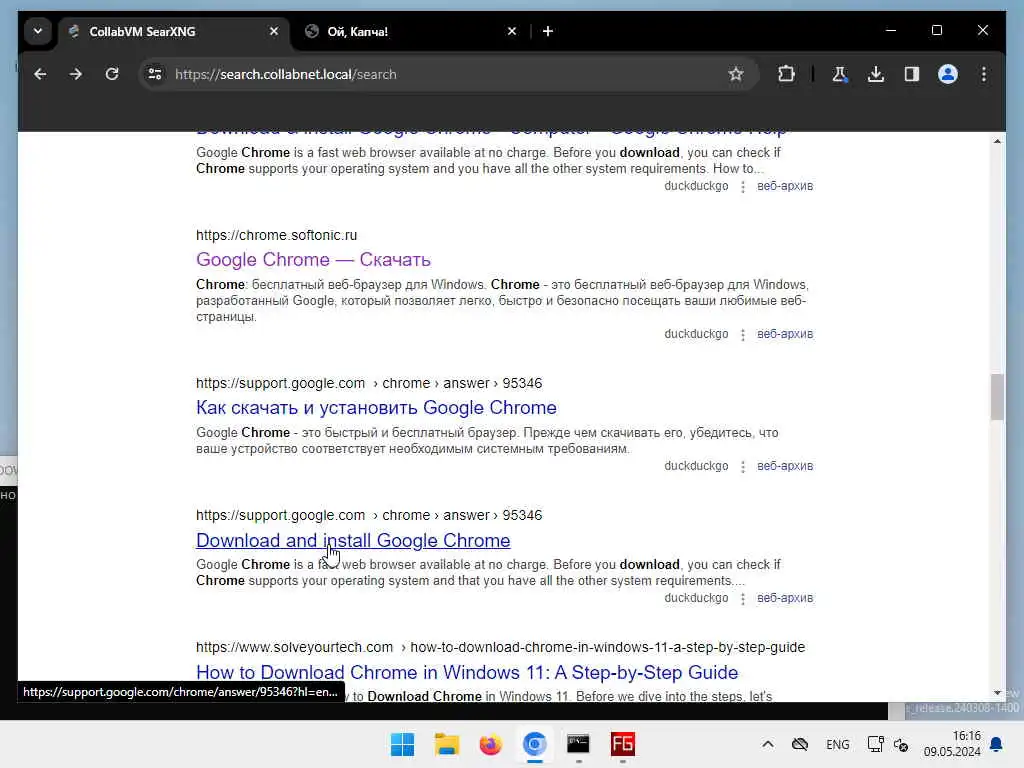Bookmark this page with the star icon

736,74
